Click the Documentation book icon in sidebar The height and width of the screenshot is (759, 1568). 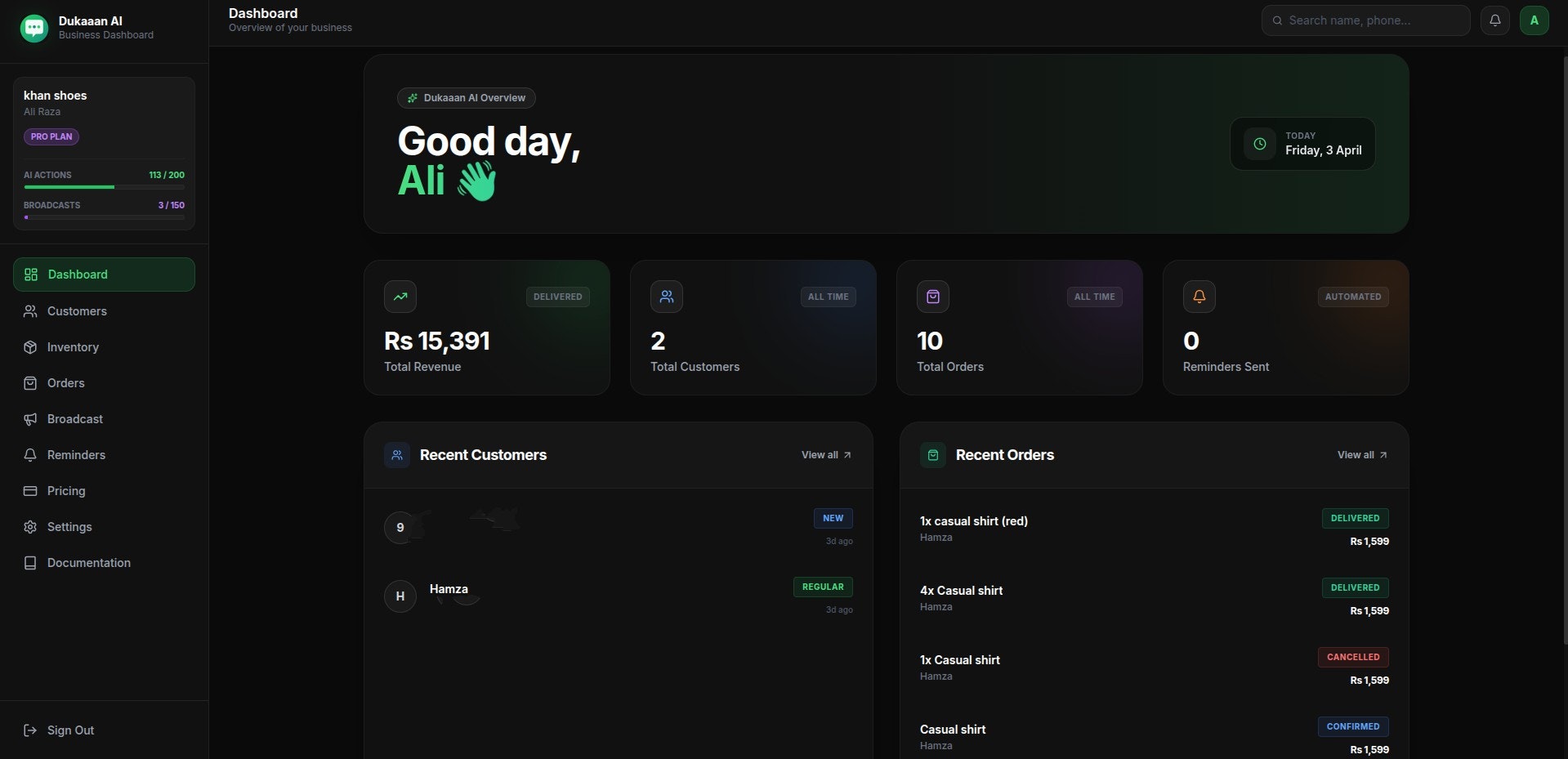point(30,563)
